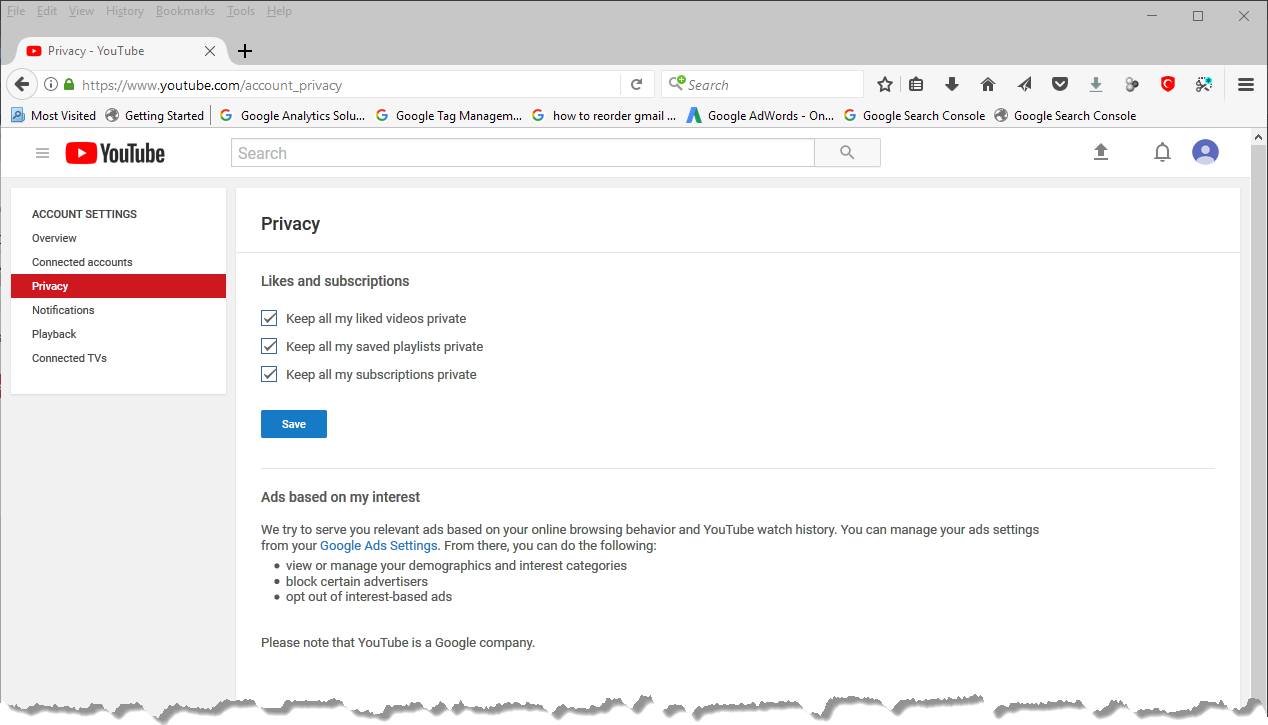Click the YouTube logo
The height and width of the screenshot is (725, 1268).
[x=116, y=153]
